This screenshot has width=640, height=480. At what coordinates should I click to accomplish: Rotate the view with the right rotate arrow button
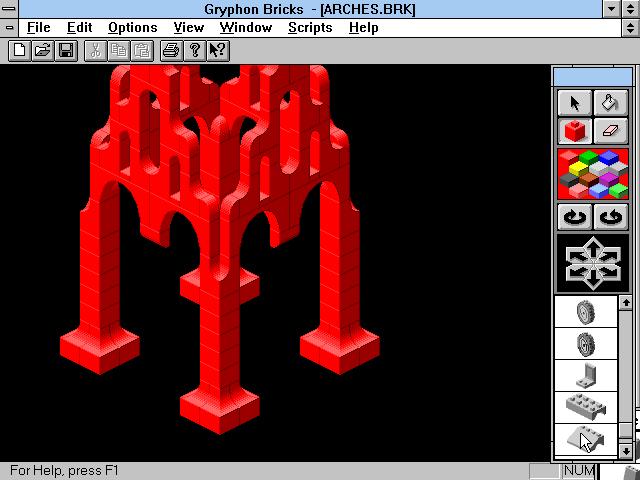611,217
